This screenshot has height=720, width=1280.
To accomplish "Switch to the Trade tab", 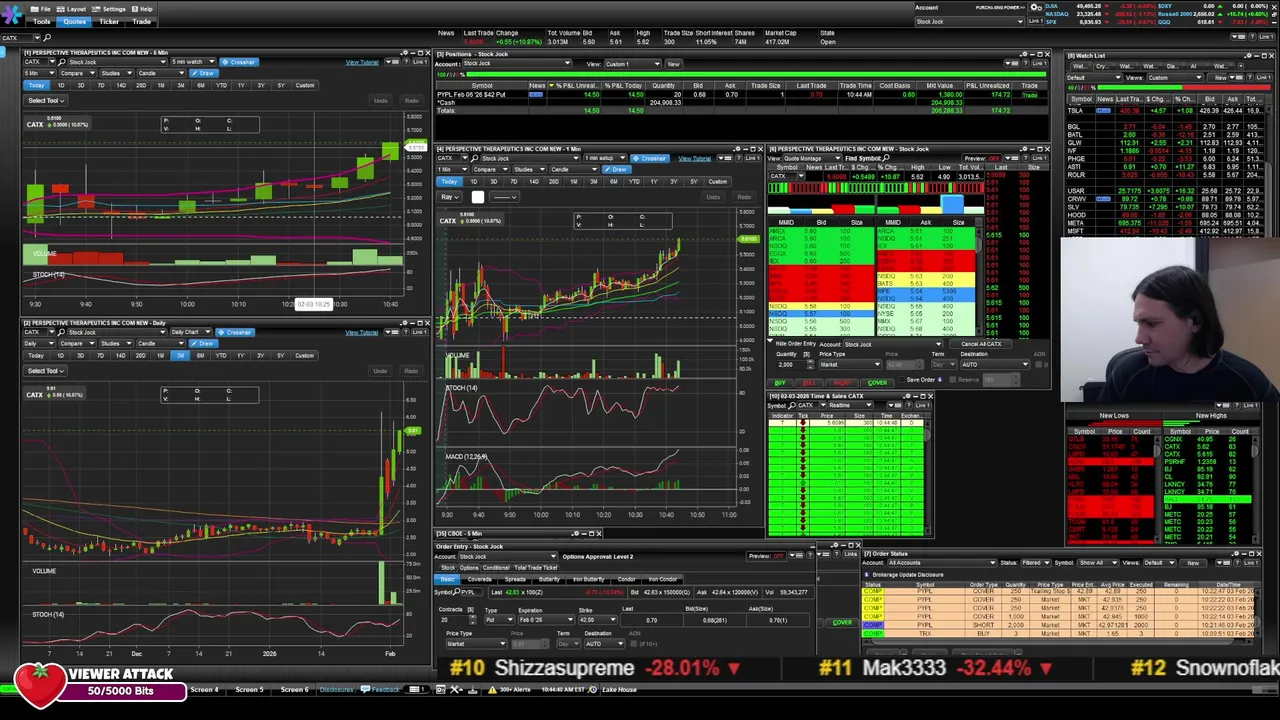I will [142, 21].
